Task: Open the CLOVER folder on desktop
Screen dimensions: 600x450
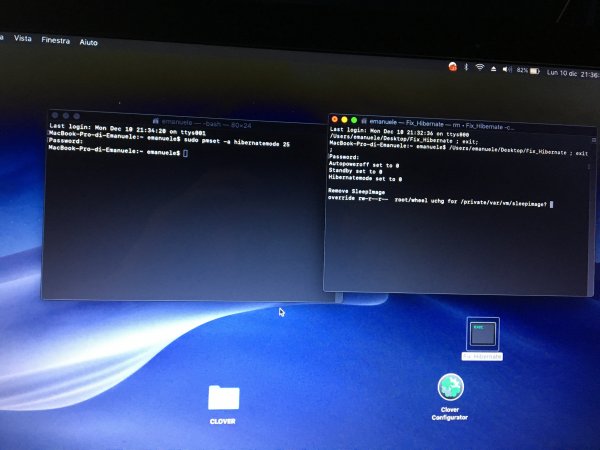Action: pyautogui.click(x=223, y=398)
